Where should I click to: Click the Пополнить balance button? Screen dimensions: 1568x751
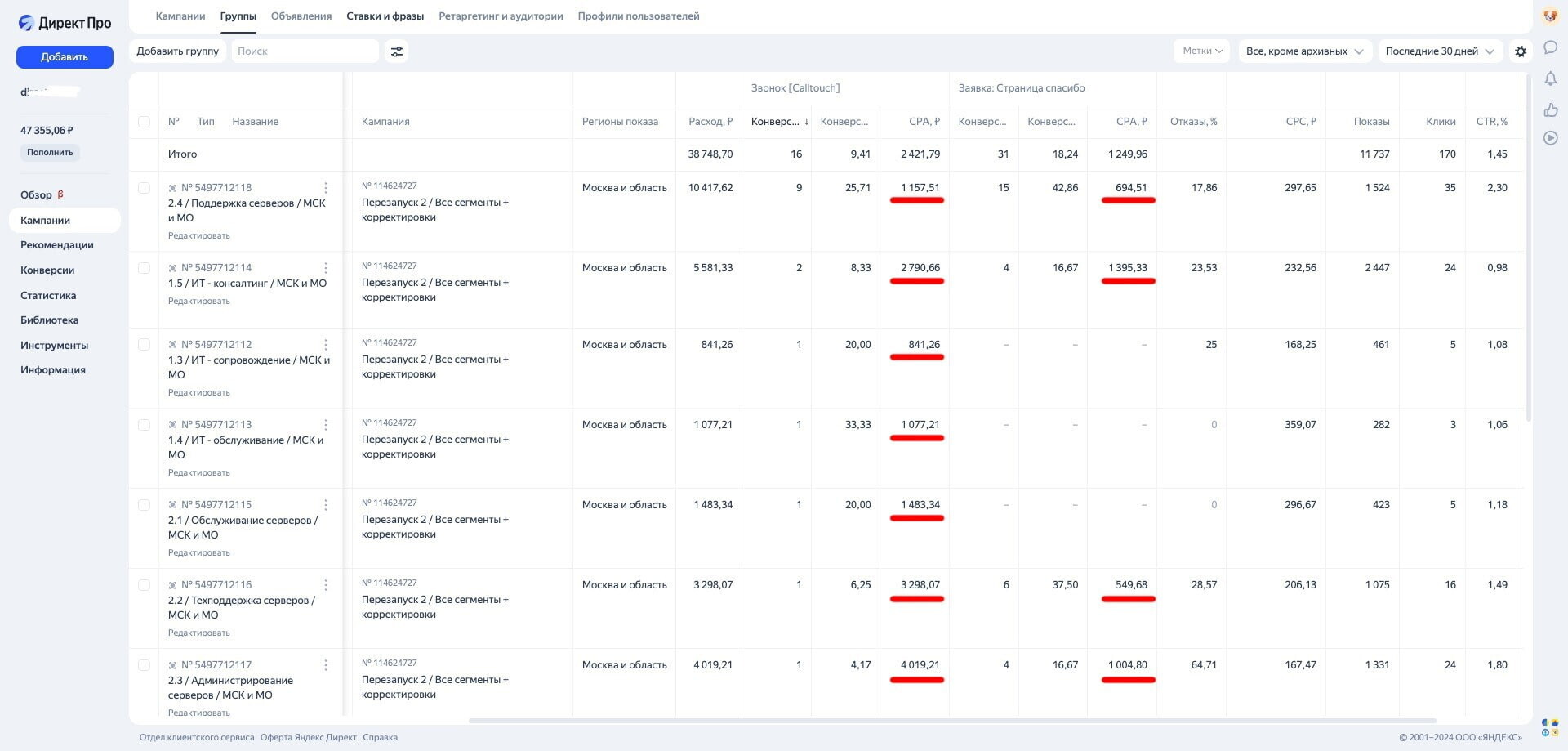pyautogui.click(x=50, y=153)
